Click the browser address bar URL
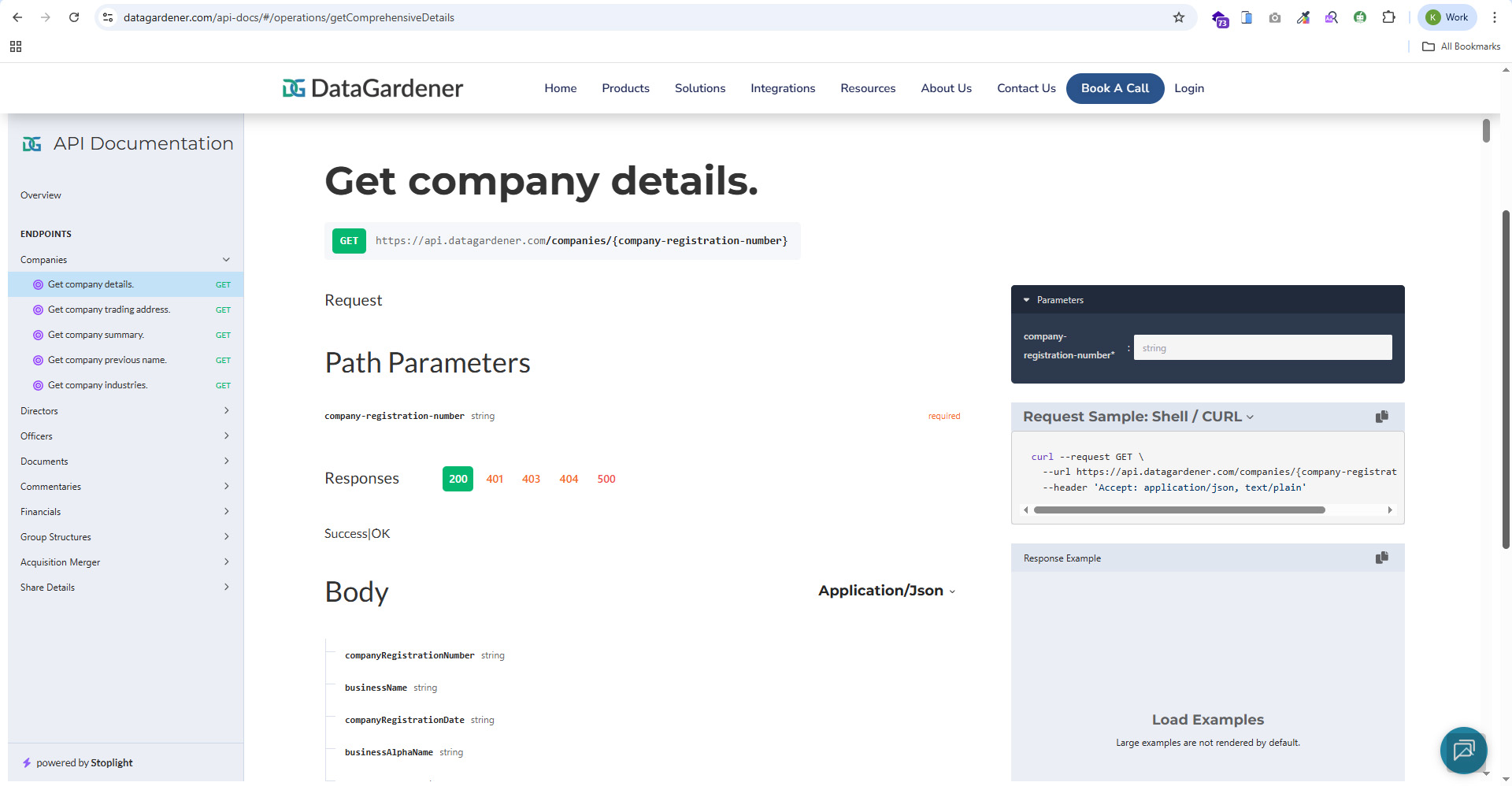Screen dimensions: 1512x786 point(289,17)
